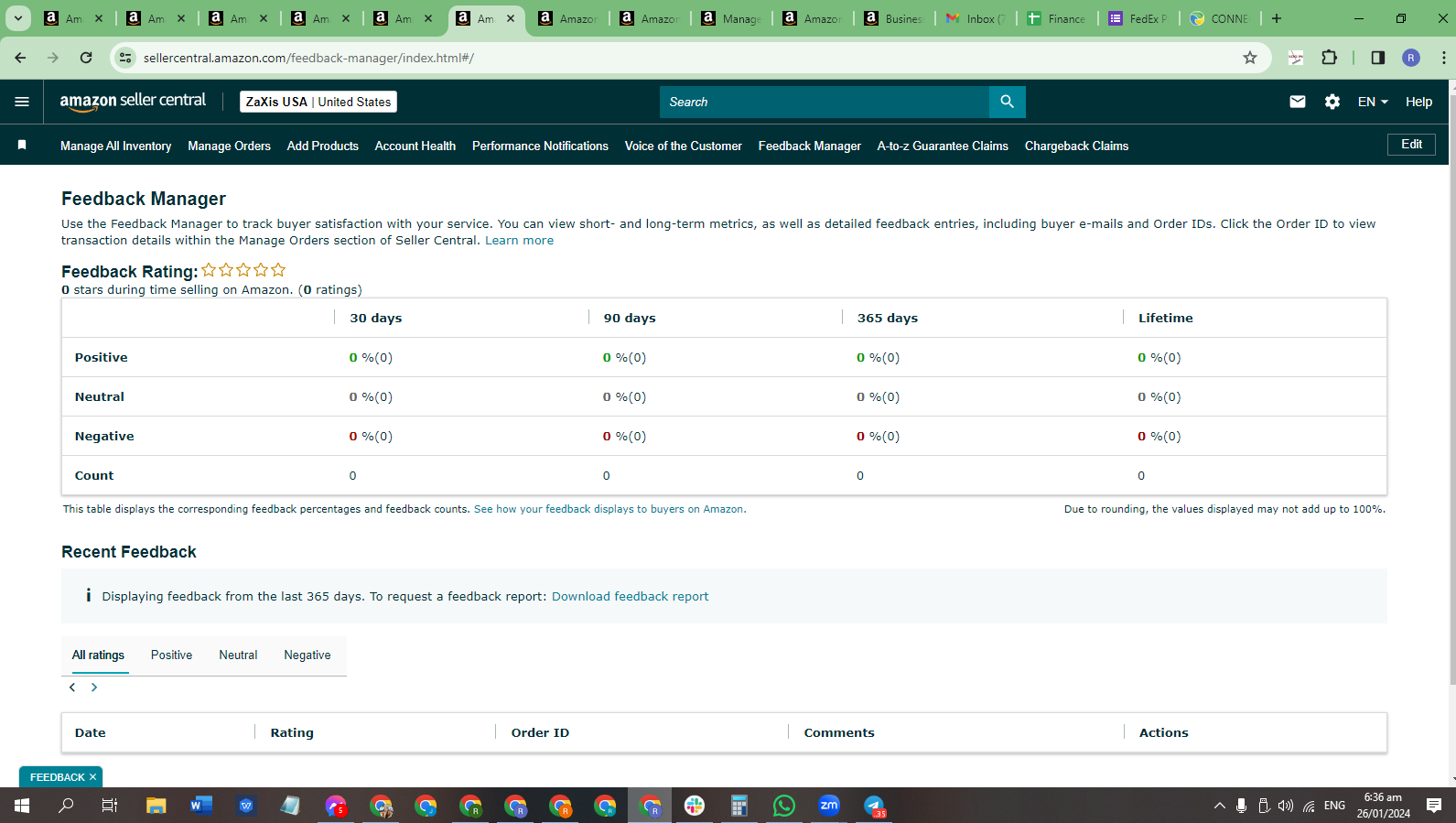Click the browser address bar URL
This screenshot has height=823, width=1456.
coord(308,58)
